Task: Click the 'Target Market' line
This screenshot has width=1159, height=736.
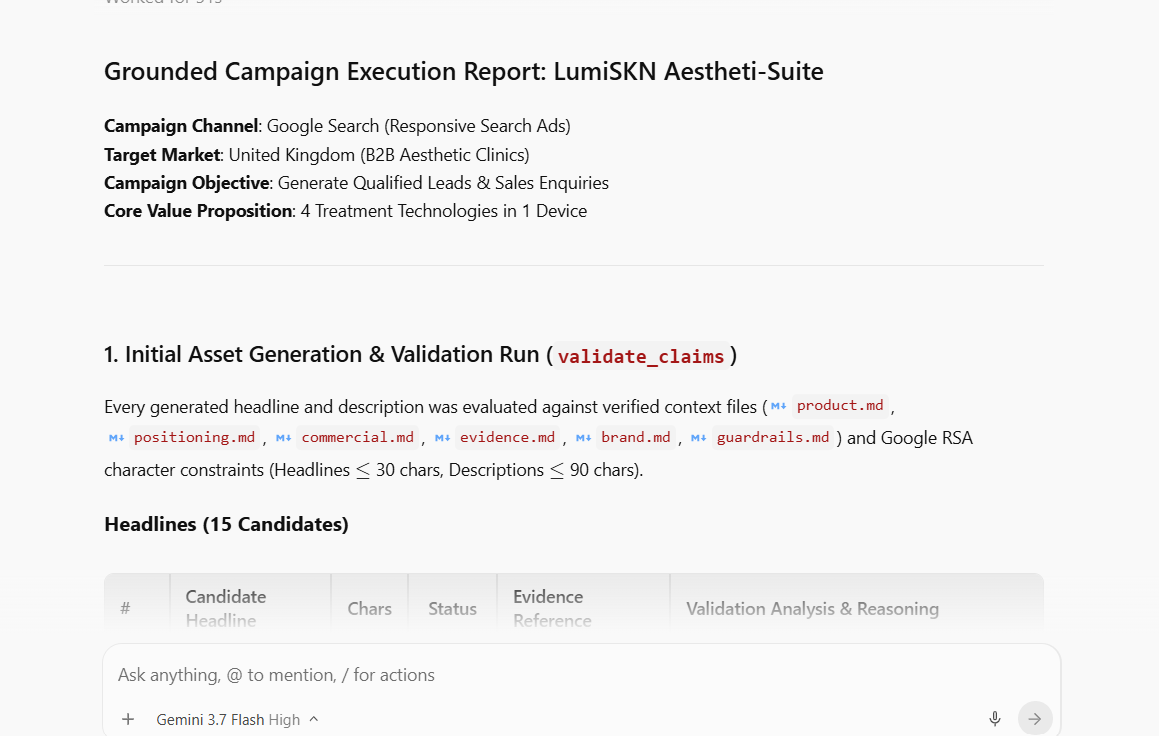Action: [316, 155]
